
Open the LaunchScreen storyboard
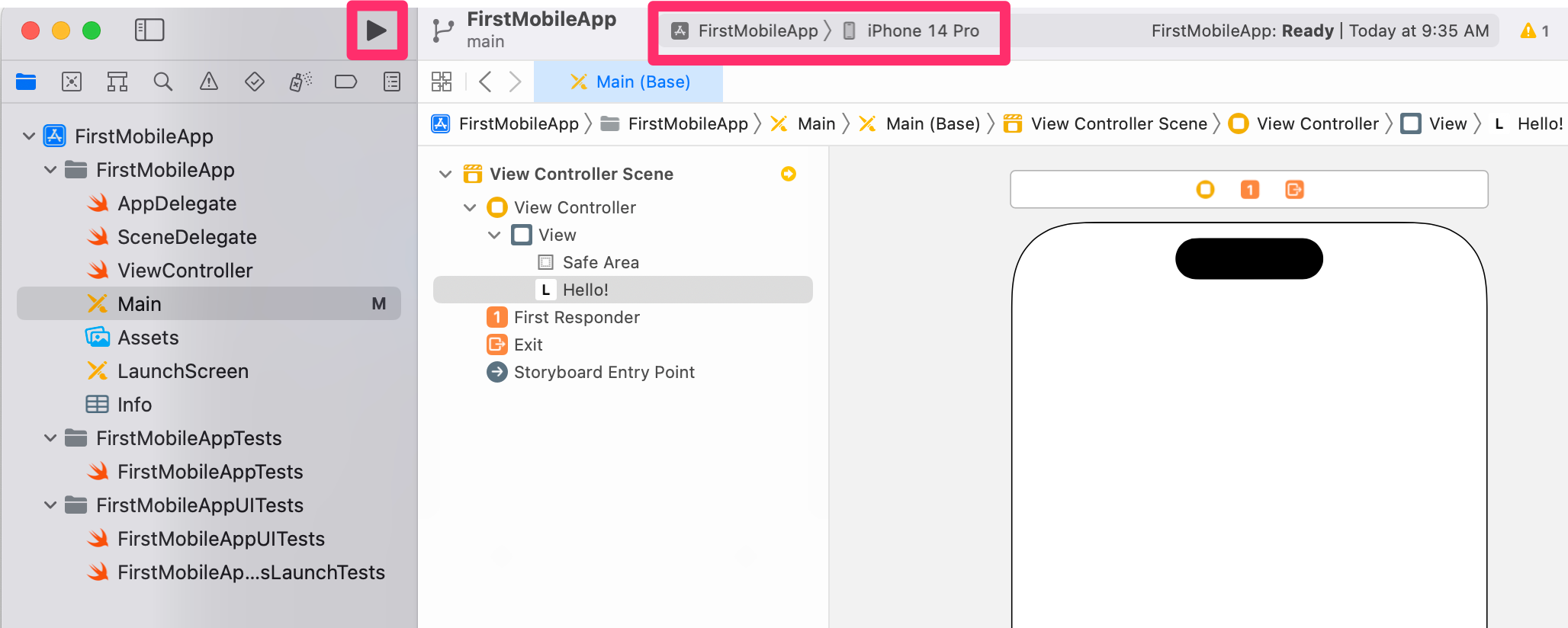click(x=168, y=371)
